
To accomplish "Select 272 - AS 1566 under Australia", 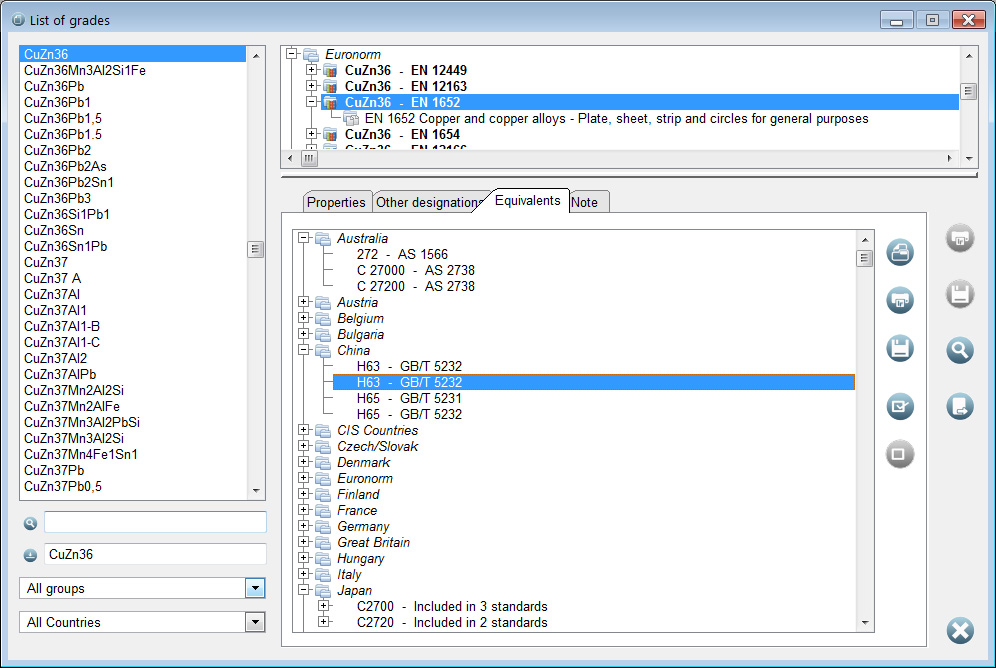I will point(402,255).
